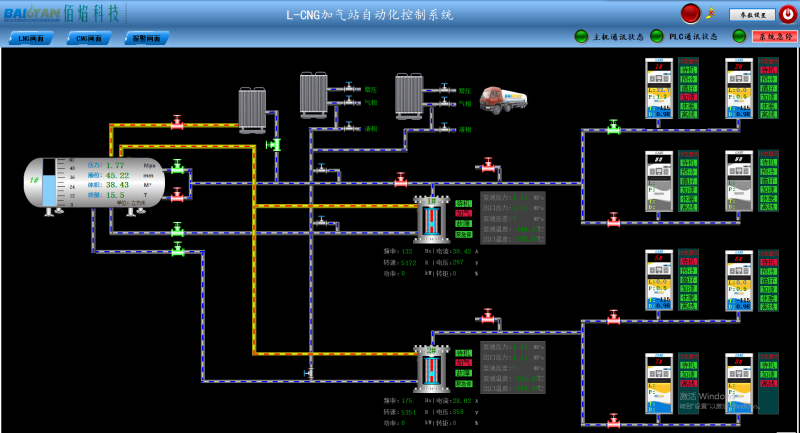800x433 pixels.
Task: Toggle the green valve above the dispenser line
Action: (x=613, y=127)
